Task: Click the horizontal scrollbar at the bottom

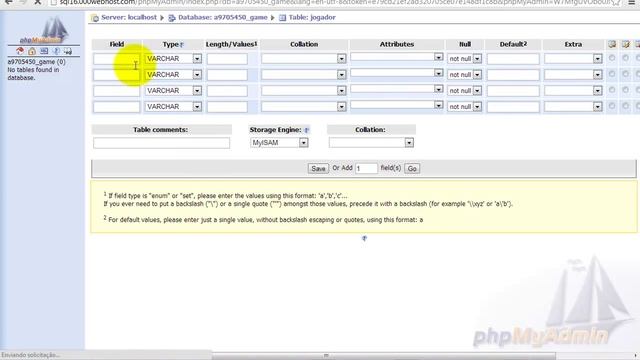Action: 384,356
